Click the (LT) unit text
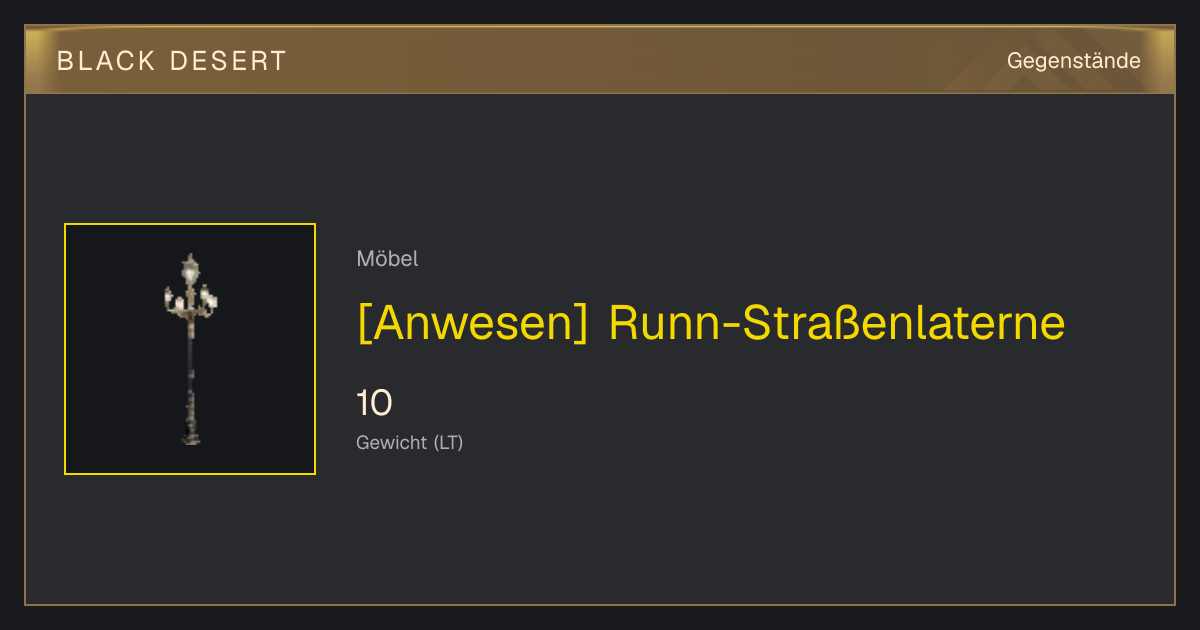The width and height of the screenshot is (1200, 630). coord(448,442)
